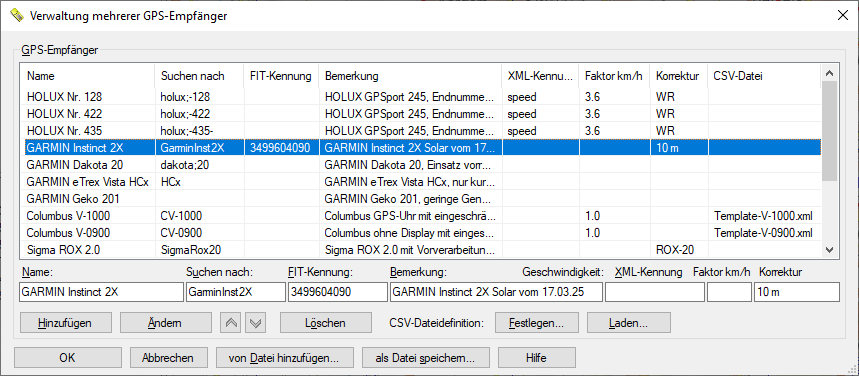Confirm dialog with OK
This screenshot has height=376, width=859.
pos(67,358)
